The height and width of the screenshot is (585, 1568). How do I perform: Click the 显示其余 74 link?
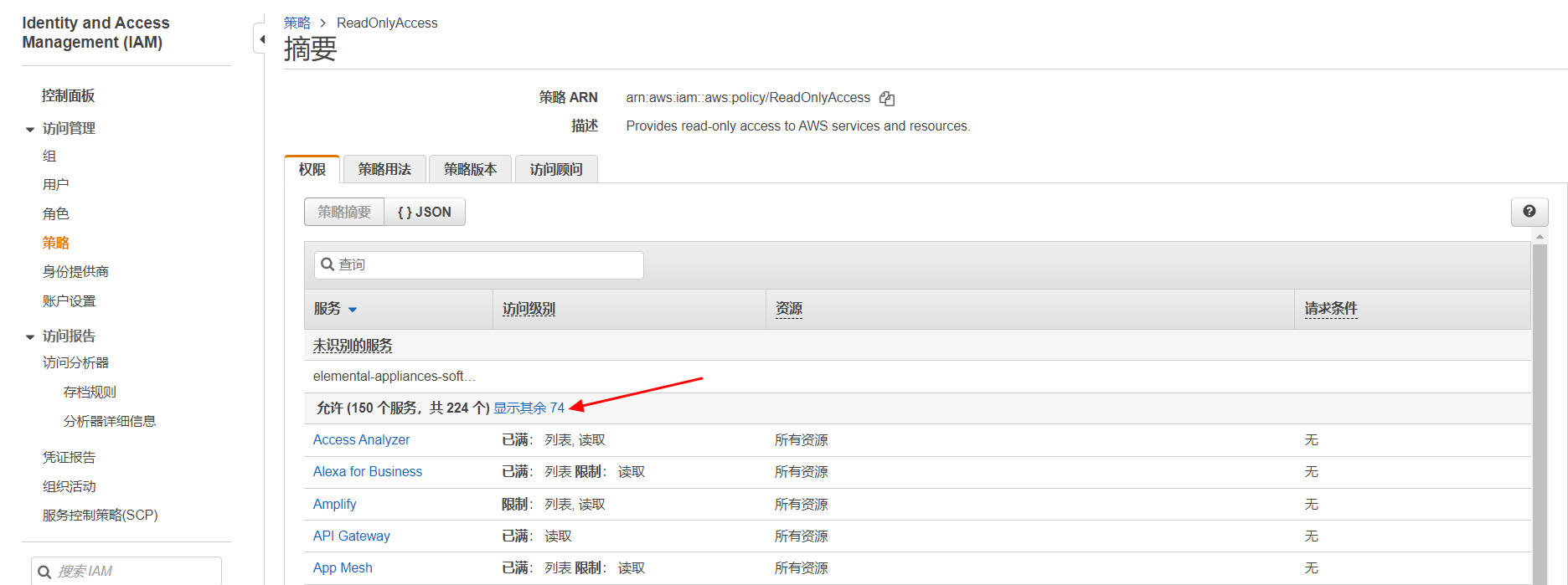click(x=529, y=408)
